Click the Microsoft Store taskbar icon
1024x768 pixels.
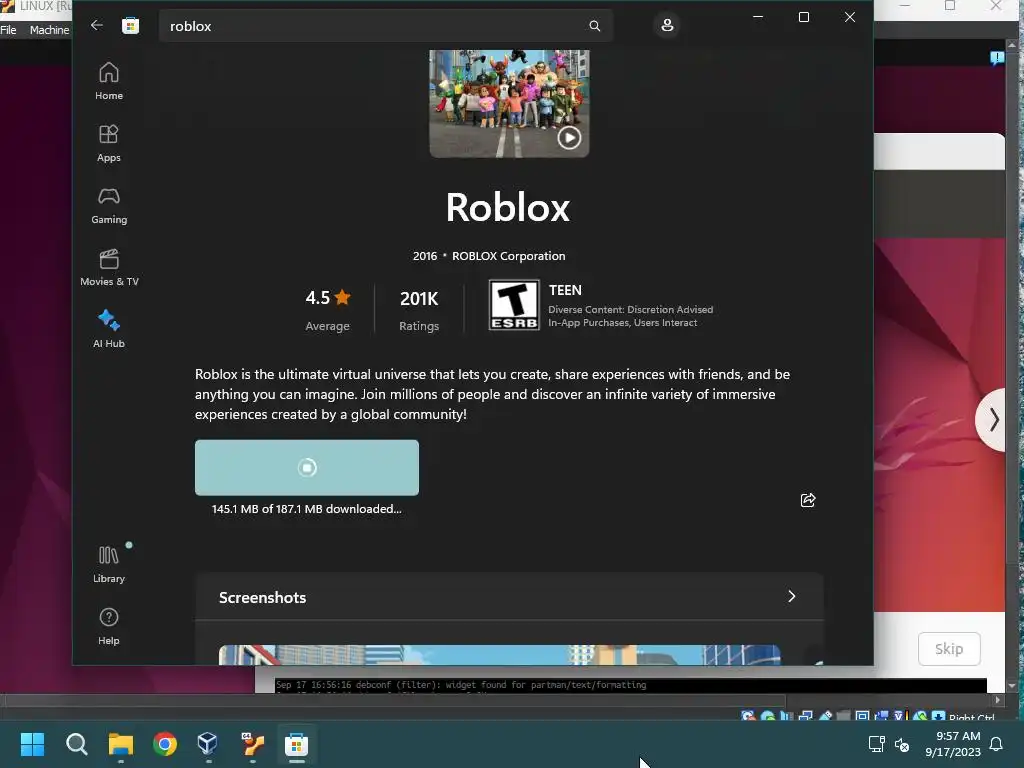click(x=296, y=744)
